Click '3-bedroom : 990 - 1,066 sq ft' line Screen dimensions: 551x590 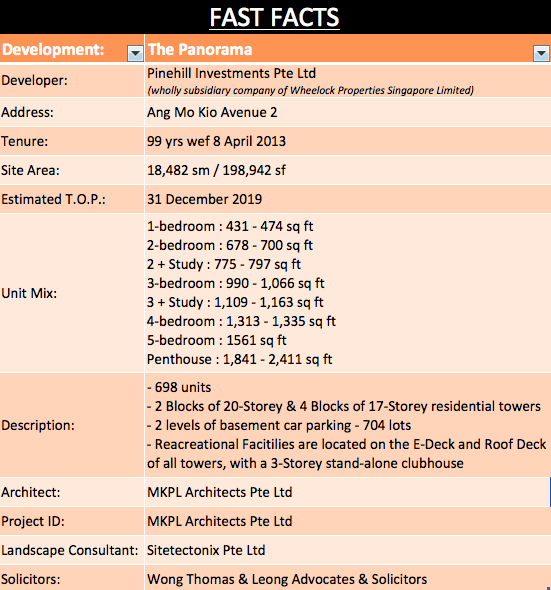[x=236, y=283]
